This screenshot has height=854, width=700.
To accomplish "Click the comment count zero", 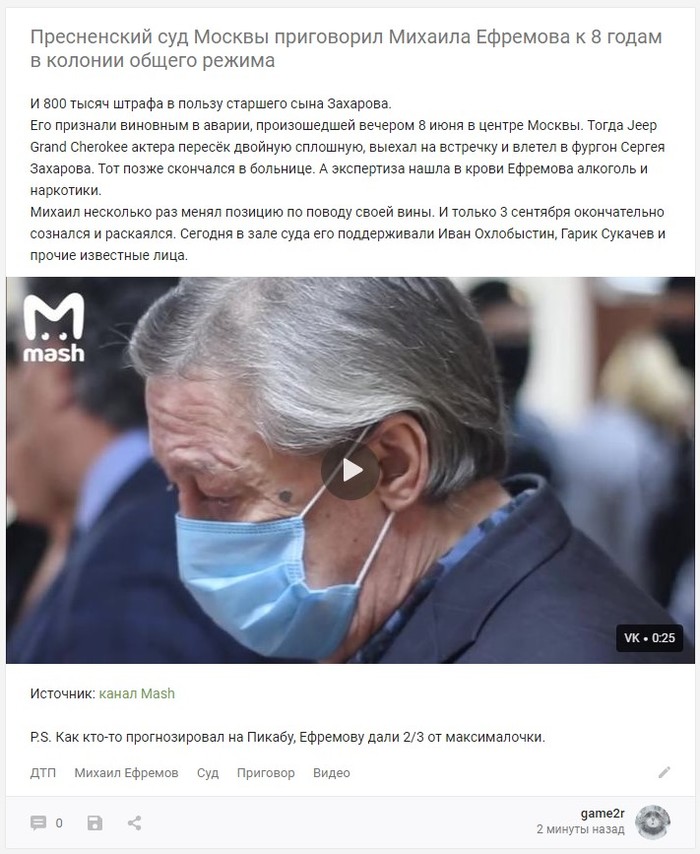I will (x=59, y=823).
